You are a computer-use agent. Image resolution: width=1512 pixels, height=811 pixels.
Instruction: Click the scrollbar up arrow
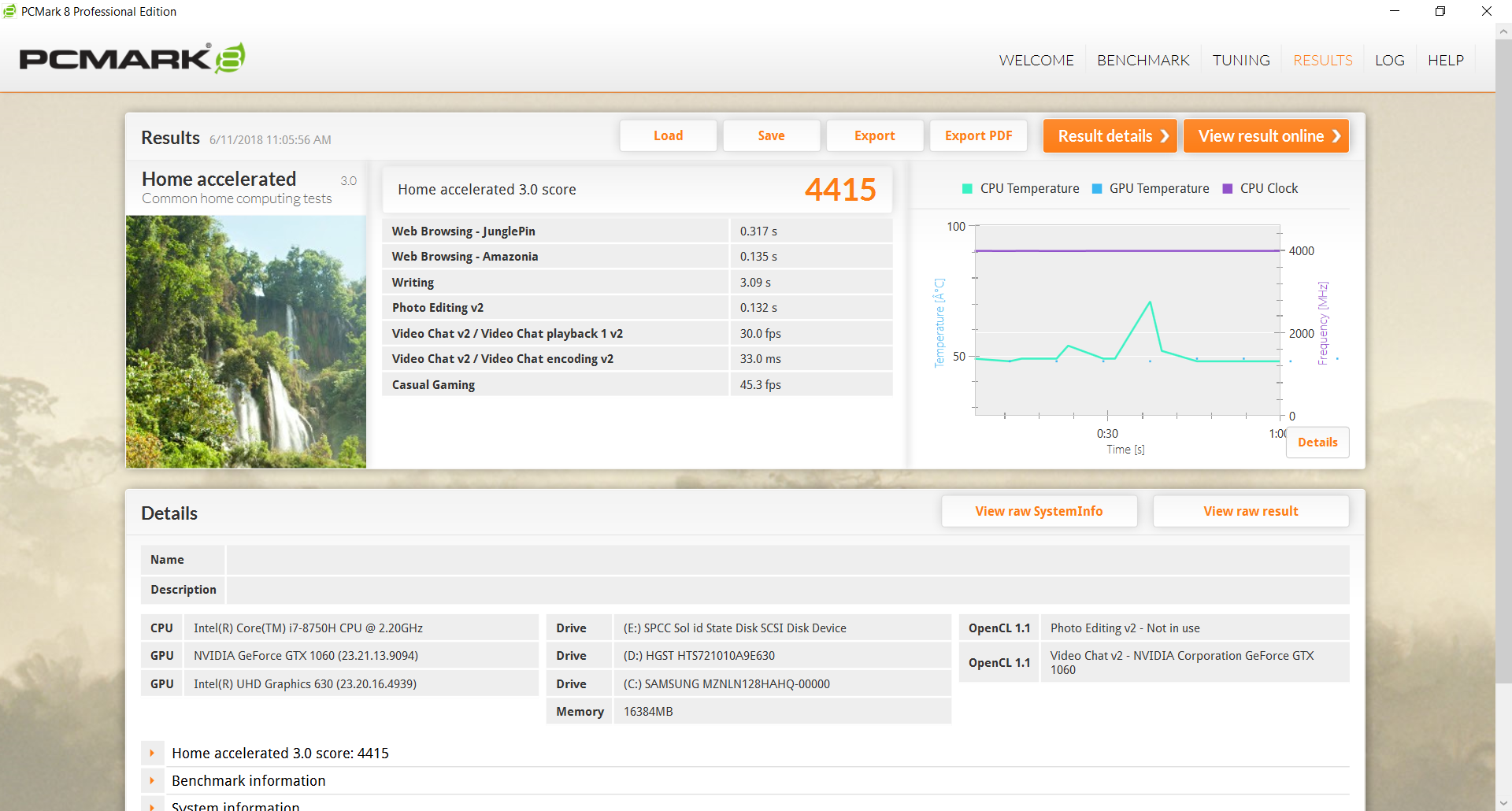[x=1503, y=32]
